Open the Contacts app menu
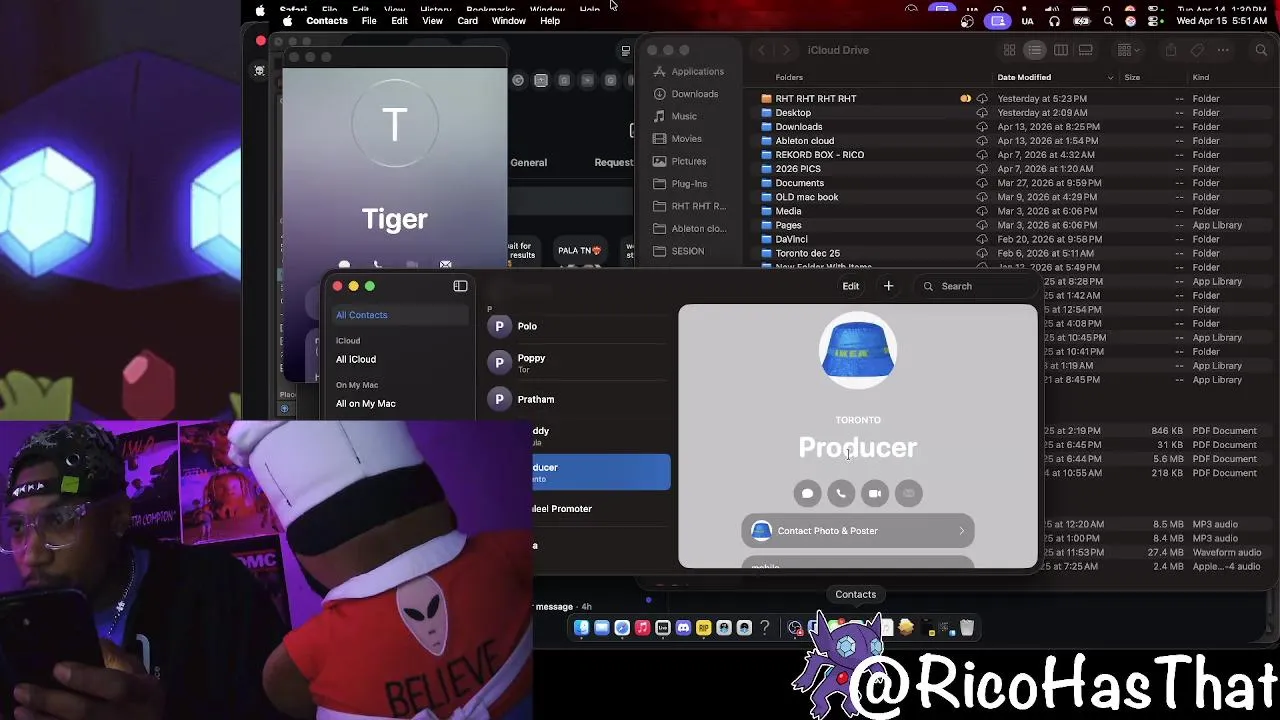This screenshot has height=720, width=1280. coord(327,21)
